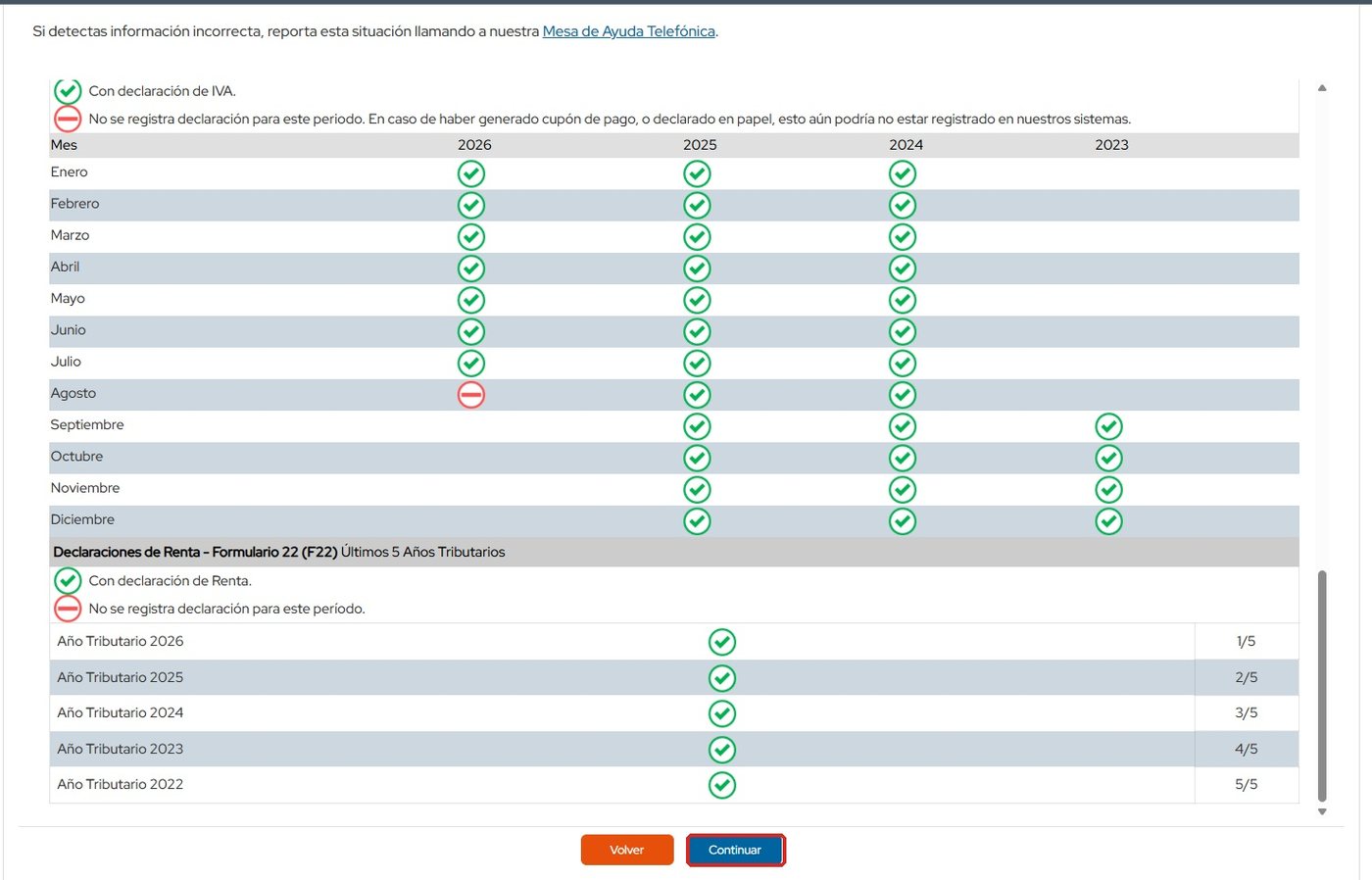Click the green check for Septiembre 2023
Viewport: 1372px width, 880px height.
1108,426
